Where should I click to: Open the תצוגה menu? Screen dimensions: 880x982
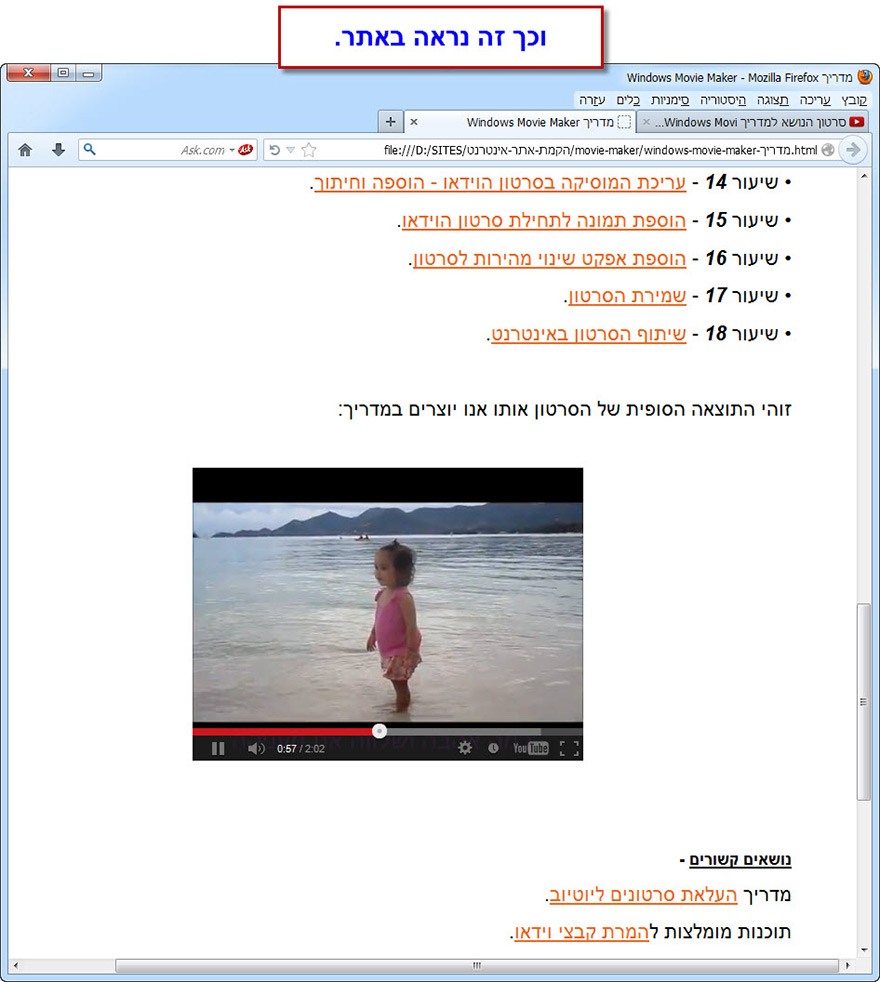772,100
